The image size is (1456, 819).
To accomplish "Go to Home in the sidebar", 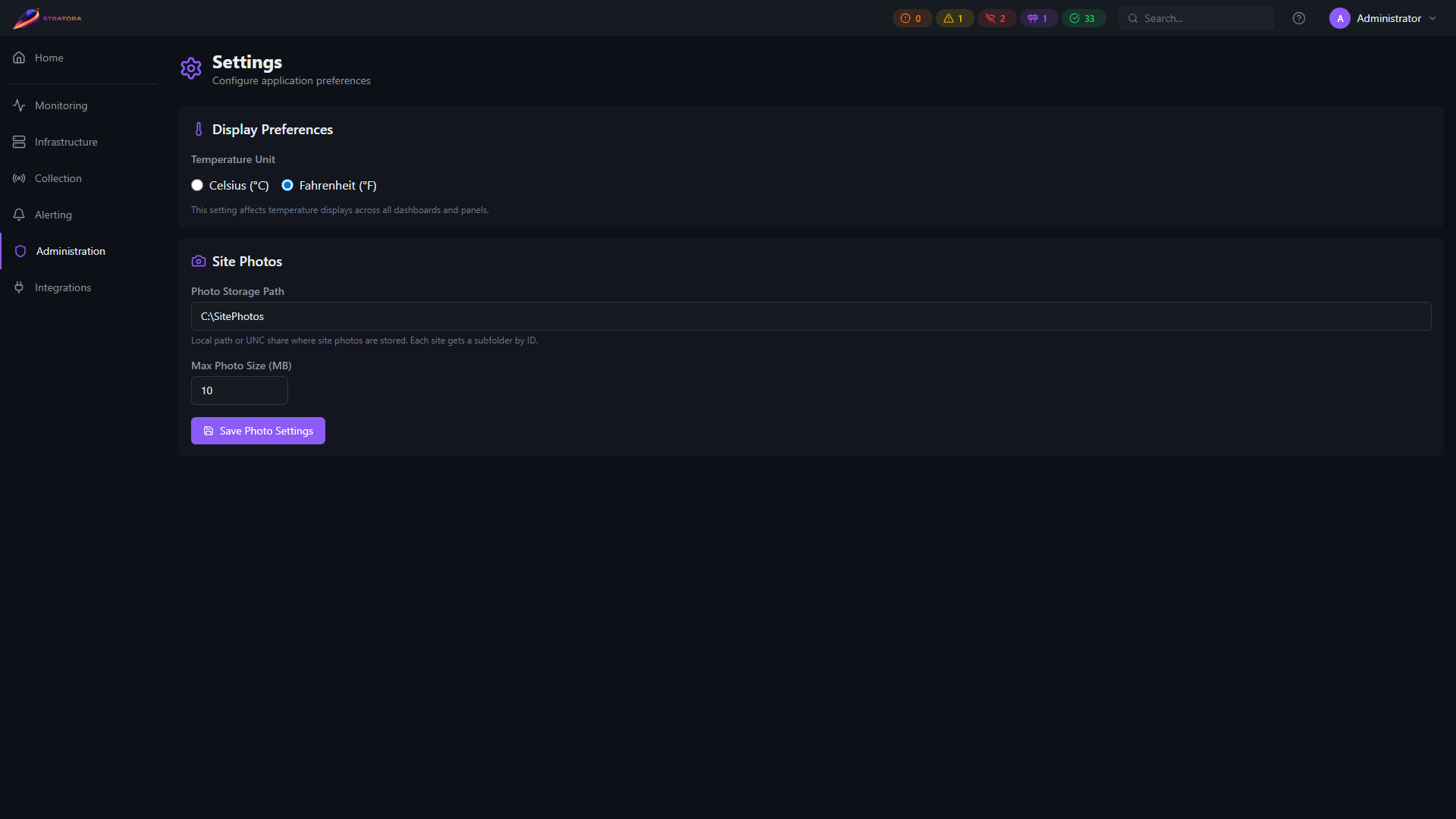I will (83, 58).
